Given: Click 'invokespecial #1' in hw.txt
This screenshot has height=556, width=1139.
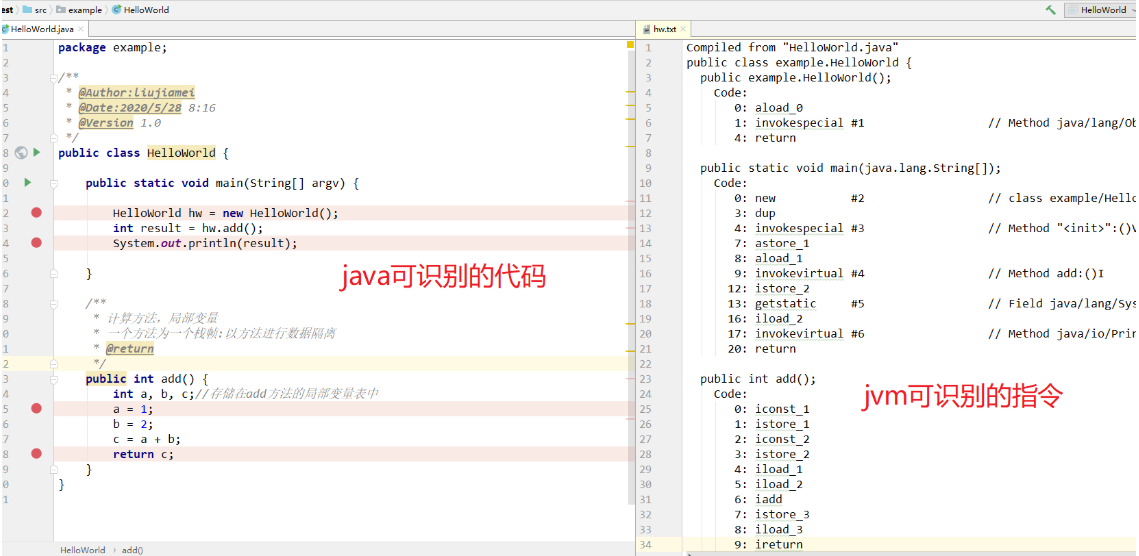Looking at the screenshot, I should [810, 123].
